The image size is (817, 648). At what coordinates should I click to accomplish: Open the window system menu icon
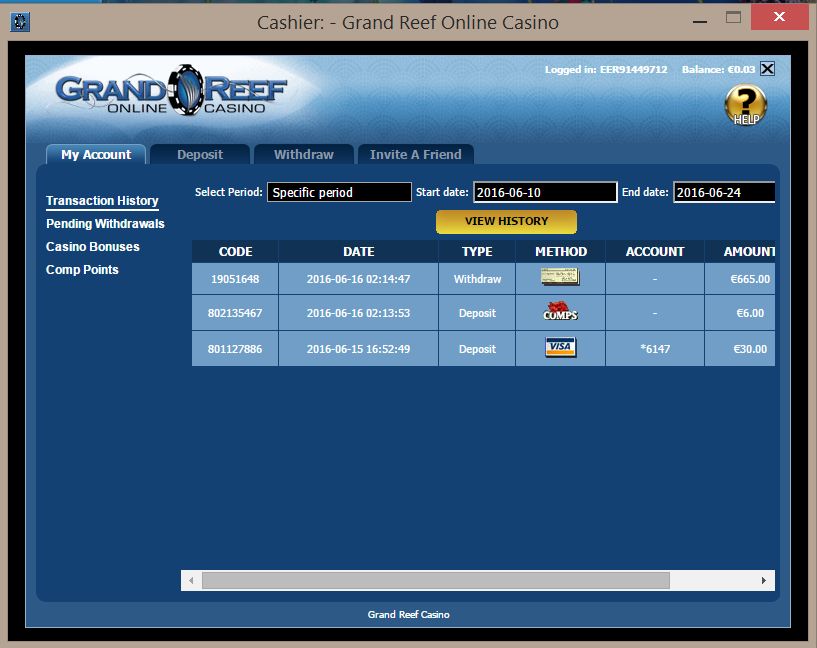pyautogui.click(x=20, y=22)
